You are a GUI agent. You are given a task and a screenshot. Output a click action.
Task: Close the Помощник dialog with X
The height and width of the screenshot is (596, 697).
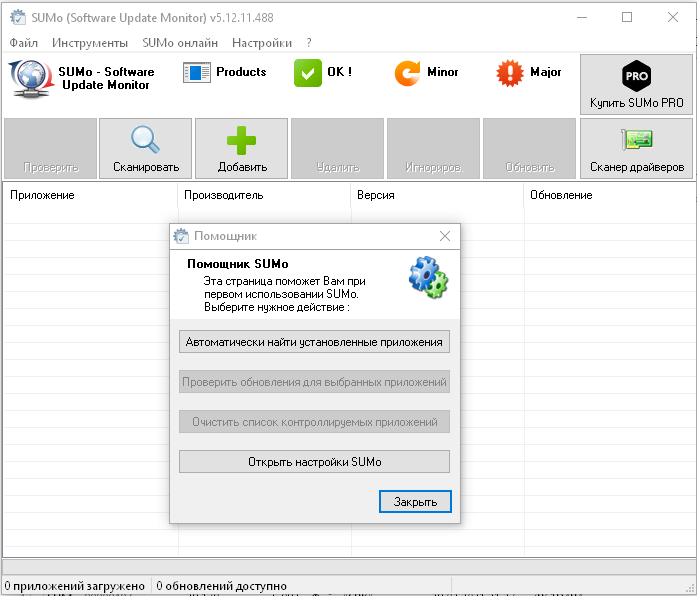coord(445,236)
